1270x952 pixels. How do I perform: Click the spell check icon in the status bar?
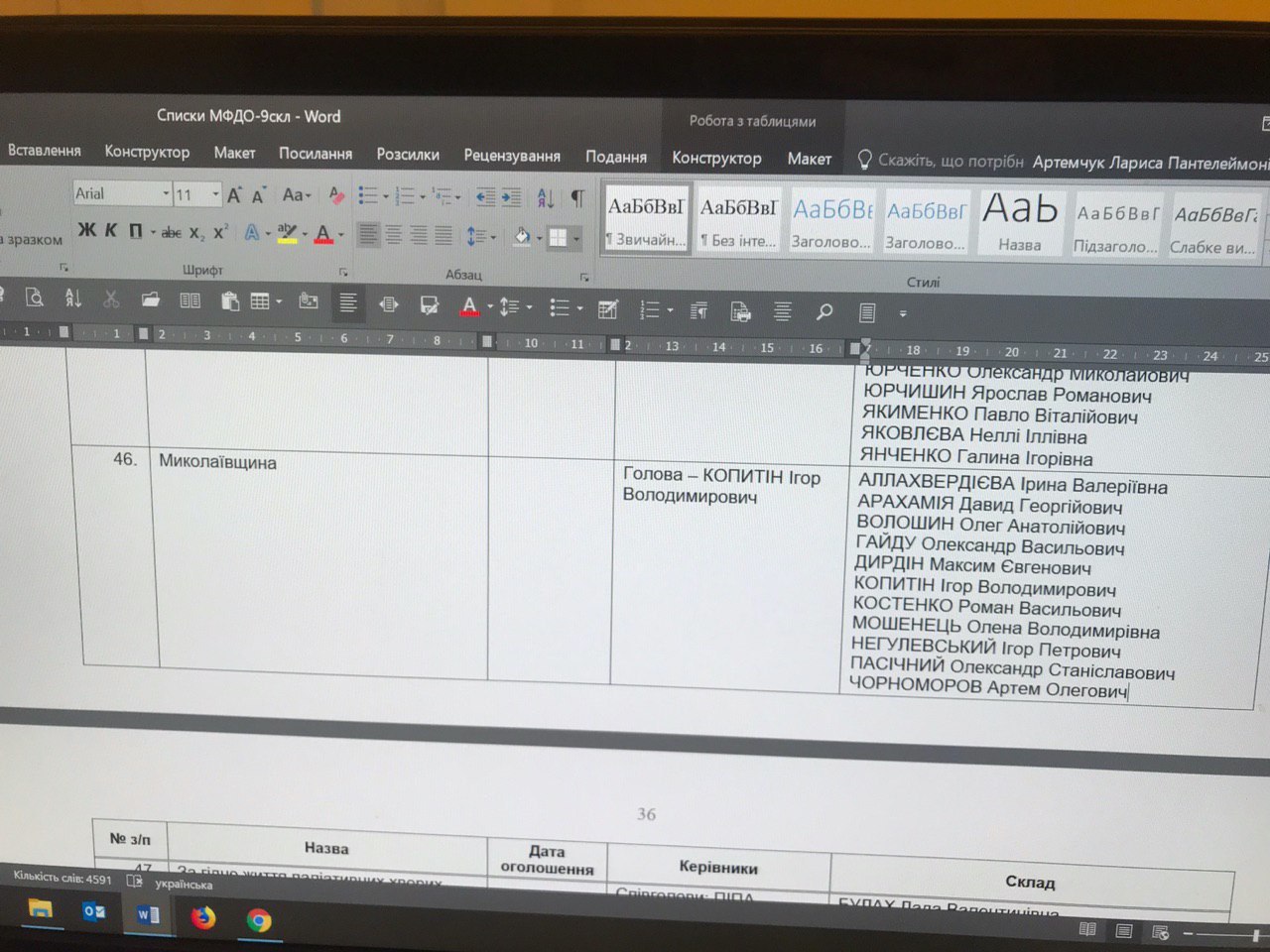[135, 882]
